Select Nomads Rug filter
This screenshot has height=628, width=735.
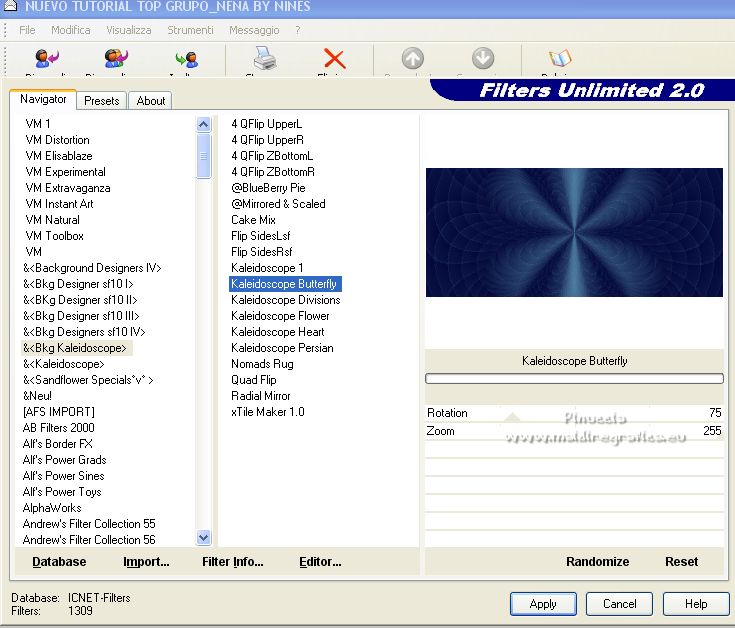[262, 364]
